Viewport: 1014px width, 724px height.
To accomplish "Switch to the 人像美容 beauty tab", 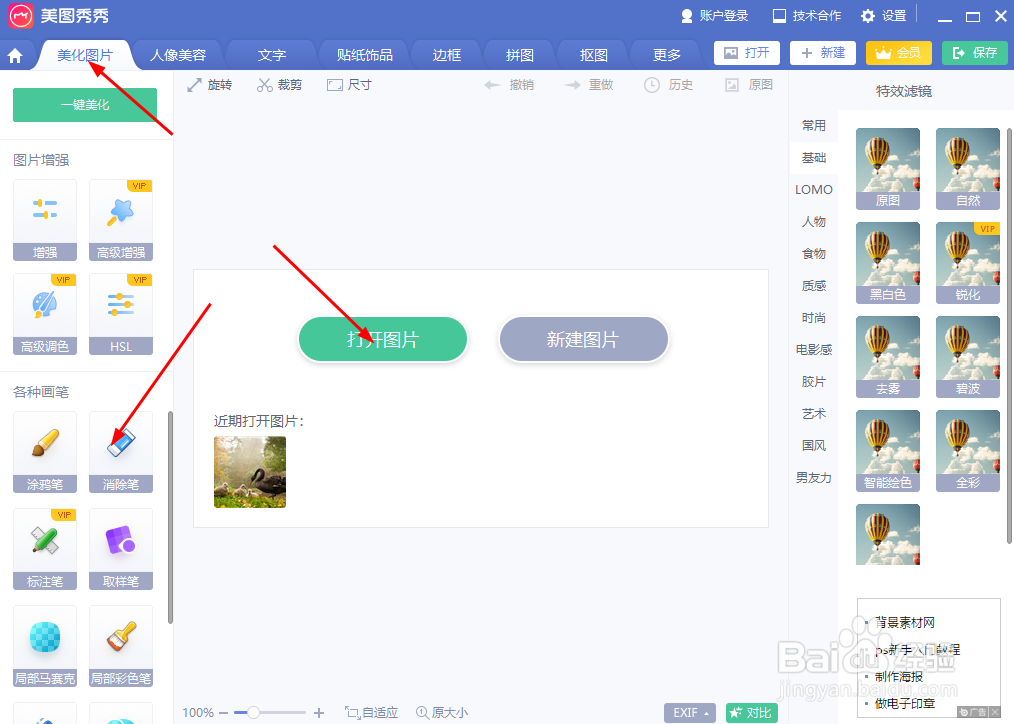I will point(177,54).
